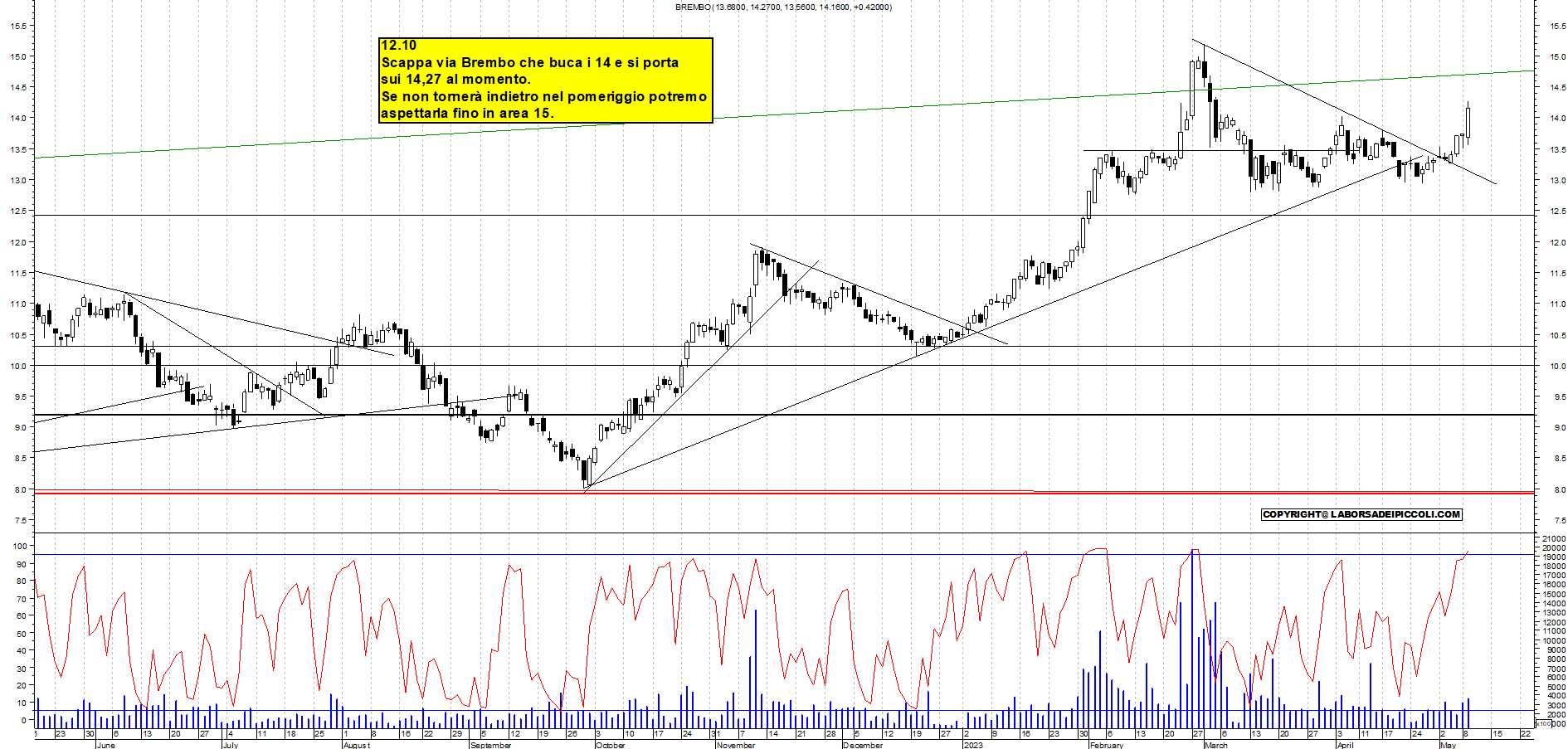Click the line 'aspettarla fino in area 15.'
Image resolution: width=1568 pixels, height=749 pixels.
coord(466,113)
